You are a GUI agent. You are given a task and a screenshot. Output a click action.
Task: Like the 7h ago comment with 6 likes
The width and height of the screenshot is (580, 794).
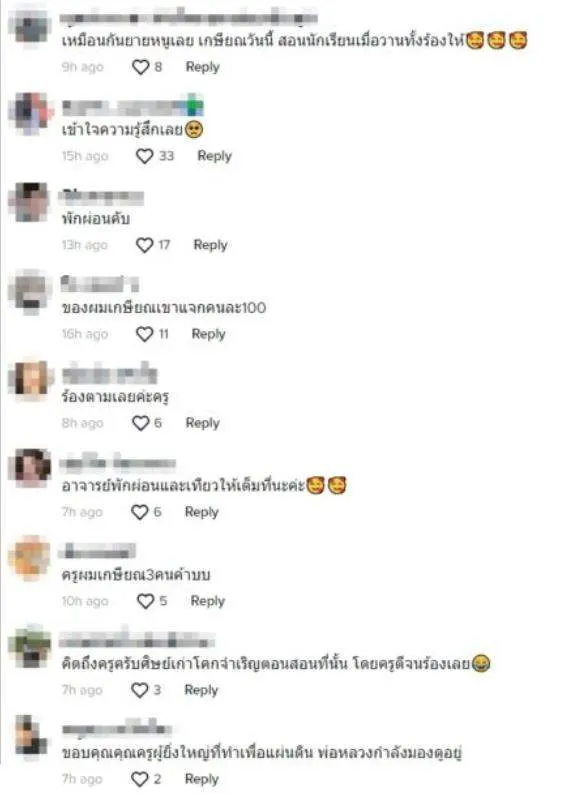(140, 512)
